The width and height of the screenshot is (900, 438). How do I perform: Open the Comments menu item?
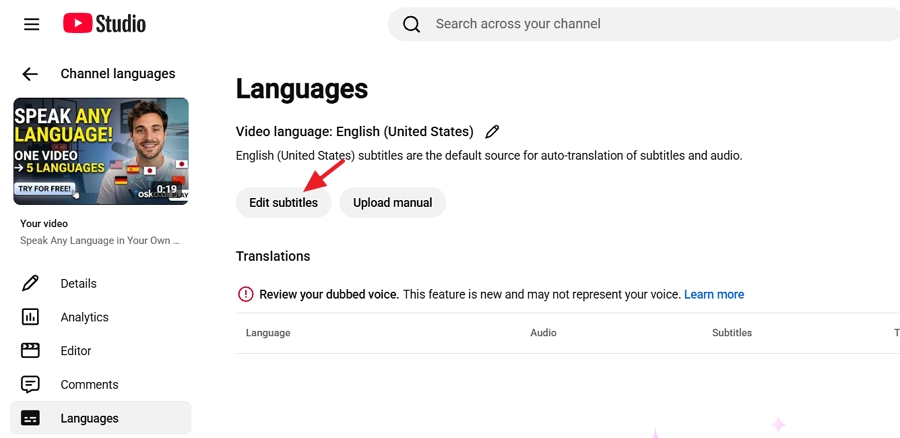coord(100,385)
